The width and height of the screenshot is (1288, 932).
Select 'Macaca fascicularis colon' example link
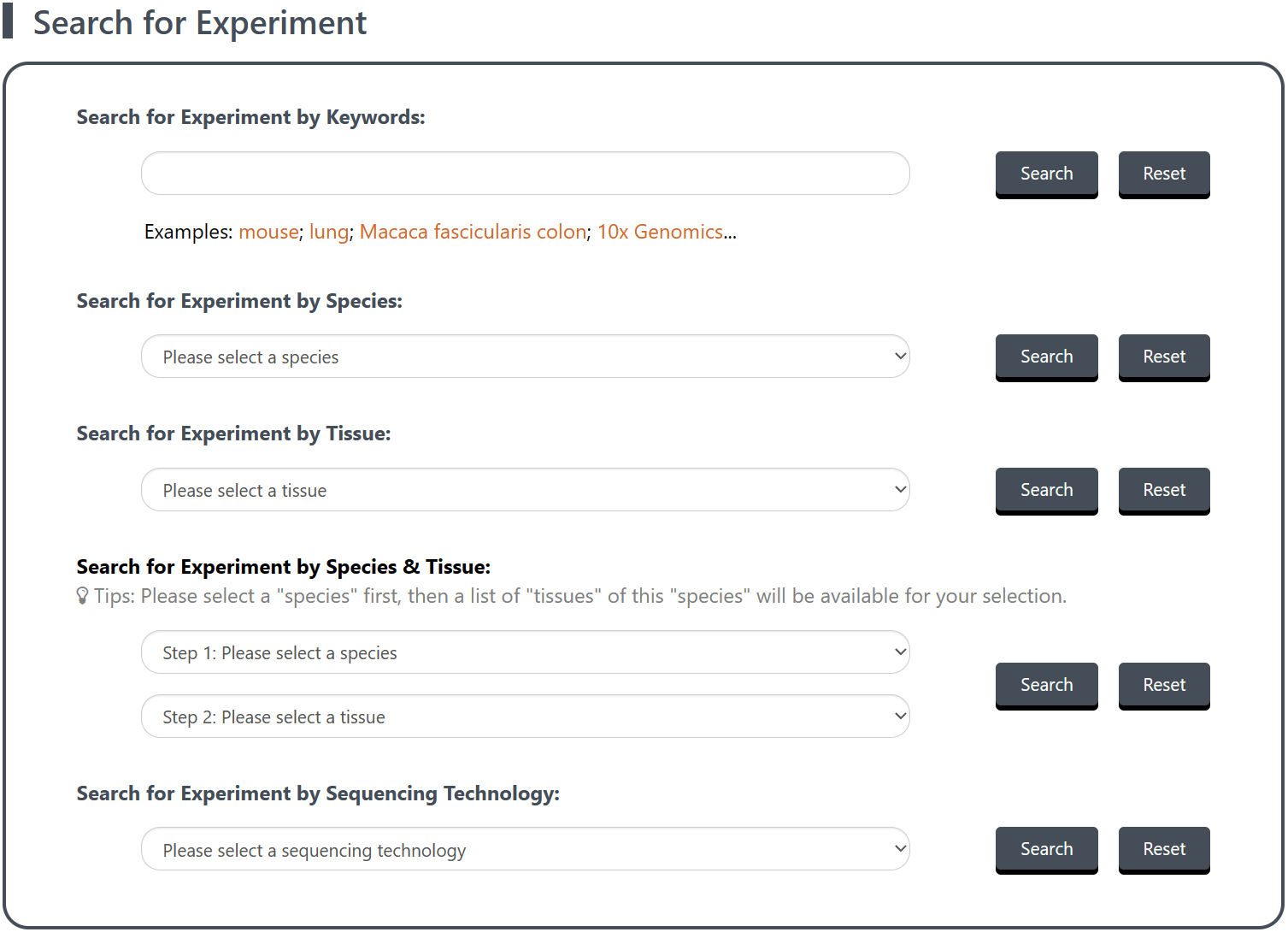pos(473,232)
